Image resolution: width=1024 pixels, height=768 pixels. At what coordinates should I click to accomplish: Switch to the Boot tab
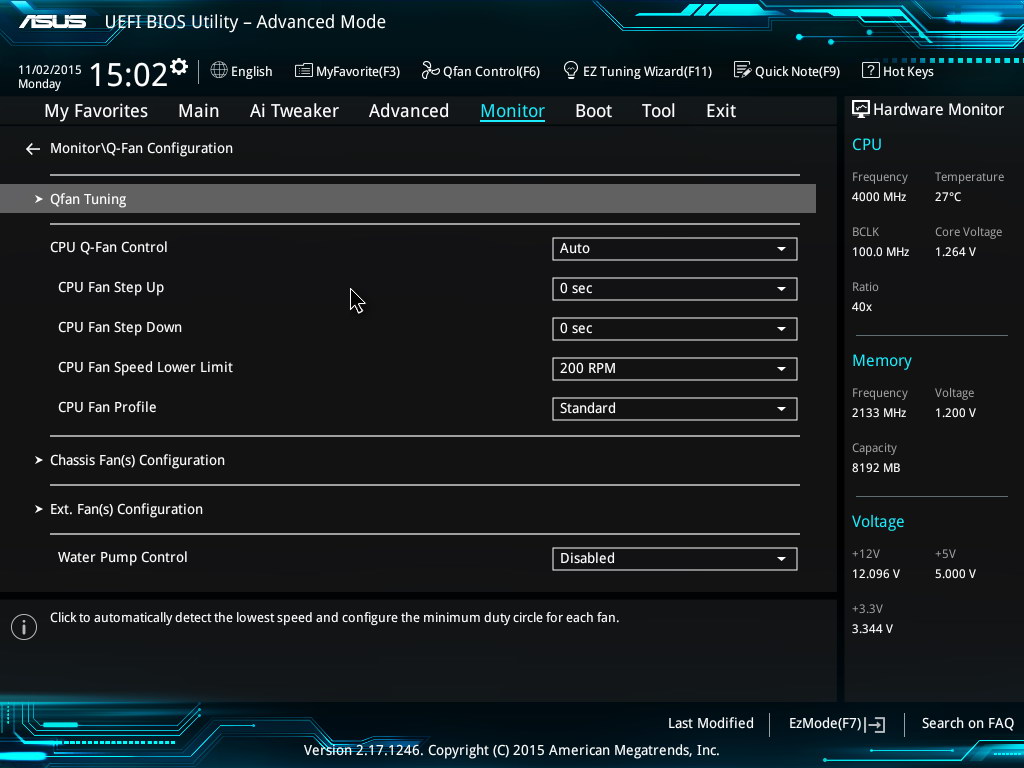(x=593, y=111)
